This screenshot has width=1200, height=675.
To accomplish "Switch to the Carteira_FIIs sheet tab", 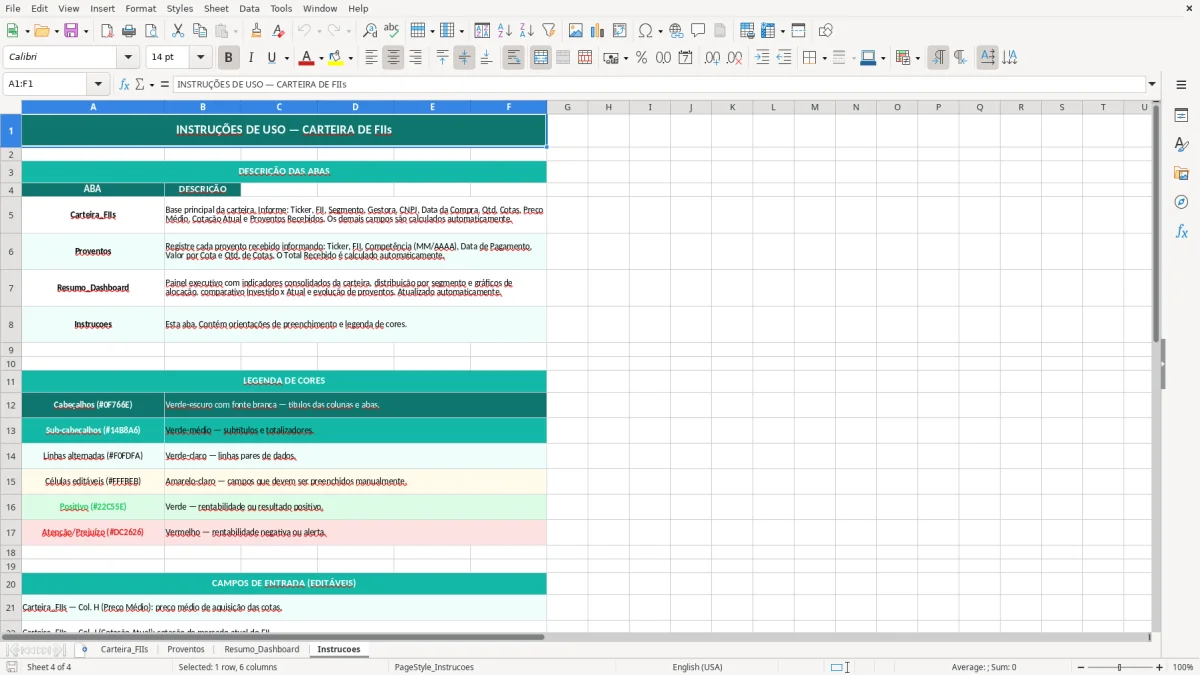I will click(x=124, y=649).
